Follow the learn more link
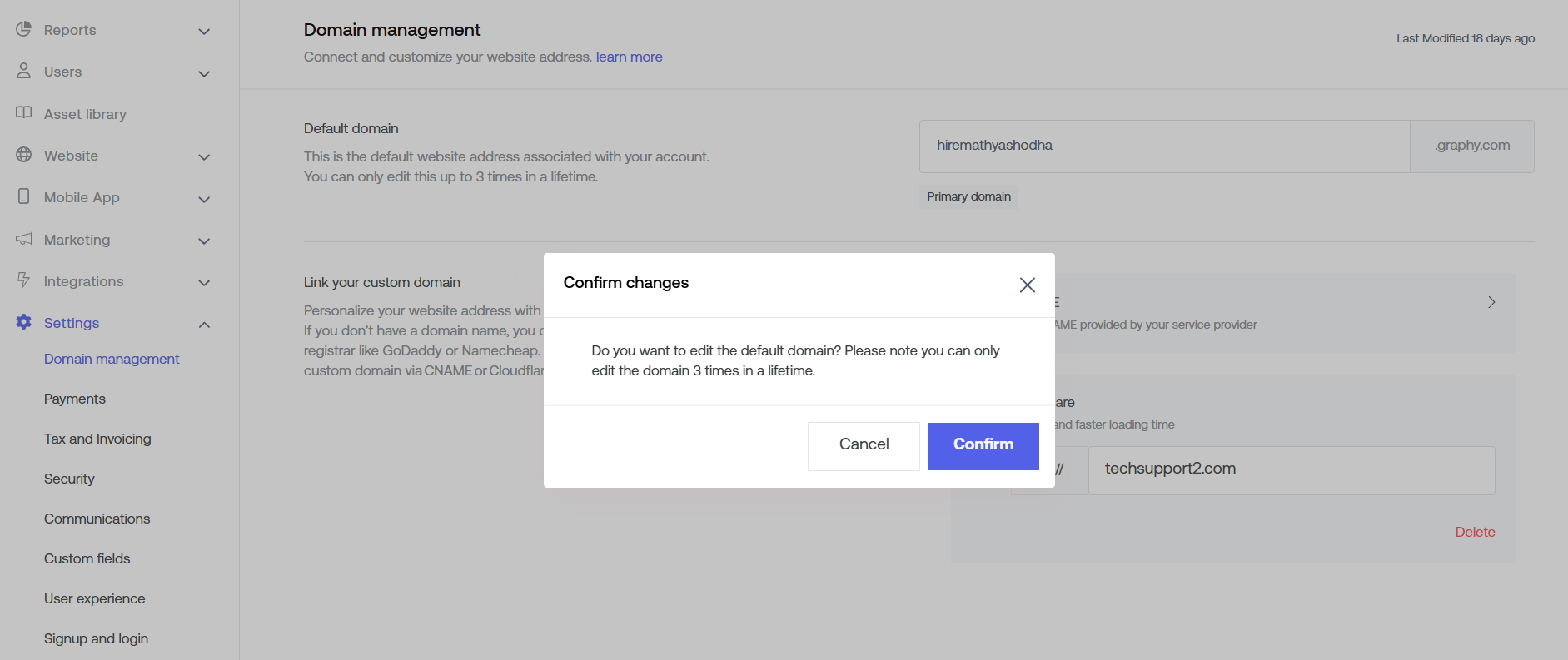 [629, 57]
